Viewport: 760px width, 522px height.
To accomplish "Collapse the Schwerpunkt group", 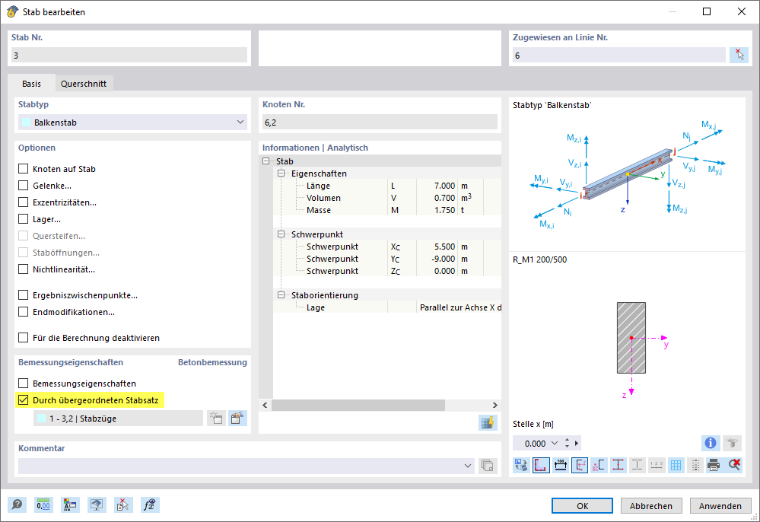I will pos(281,234).
